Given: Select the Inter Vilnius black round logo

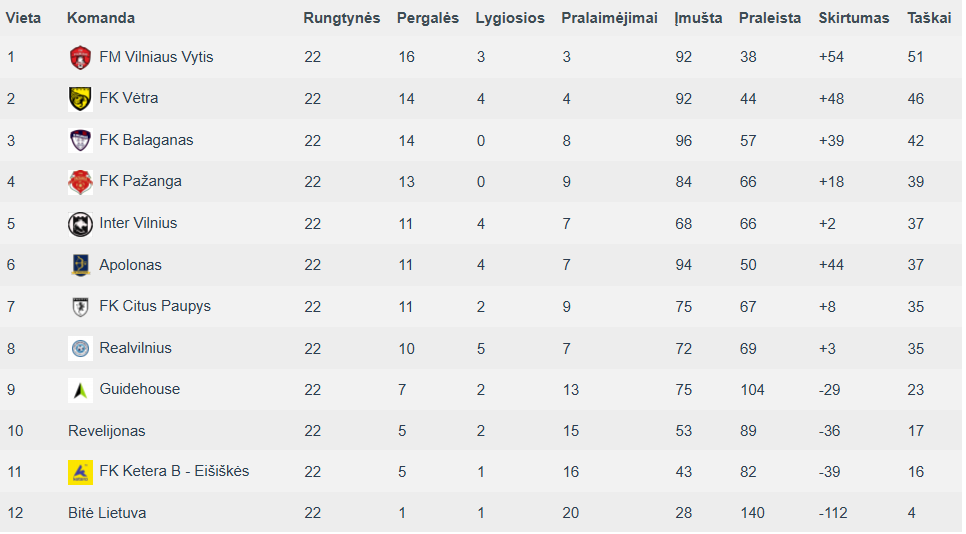Looking at the screenshot, I should 80,224.
